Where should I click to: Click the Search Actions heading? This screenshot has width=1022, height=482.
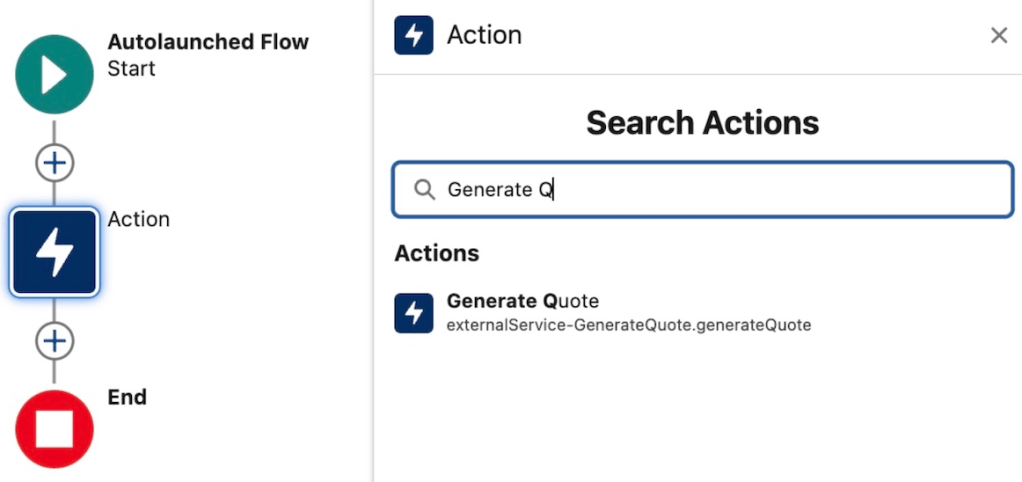pyautogui.click(x=702, y=123)
